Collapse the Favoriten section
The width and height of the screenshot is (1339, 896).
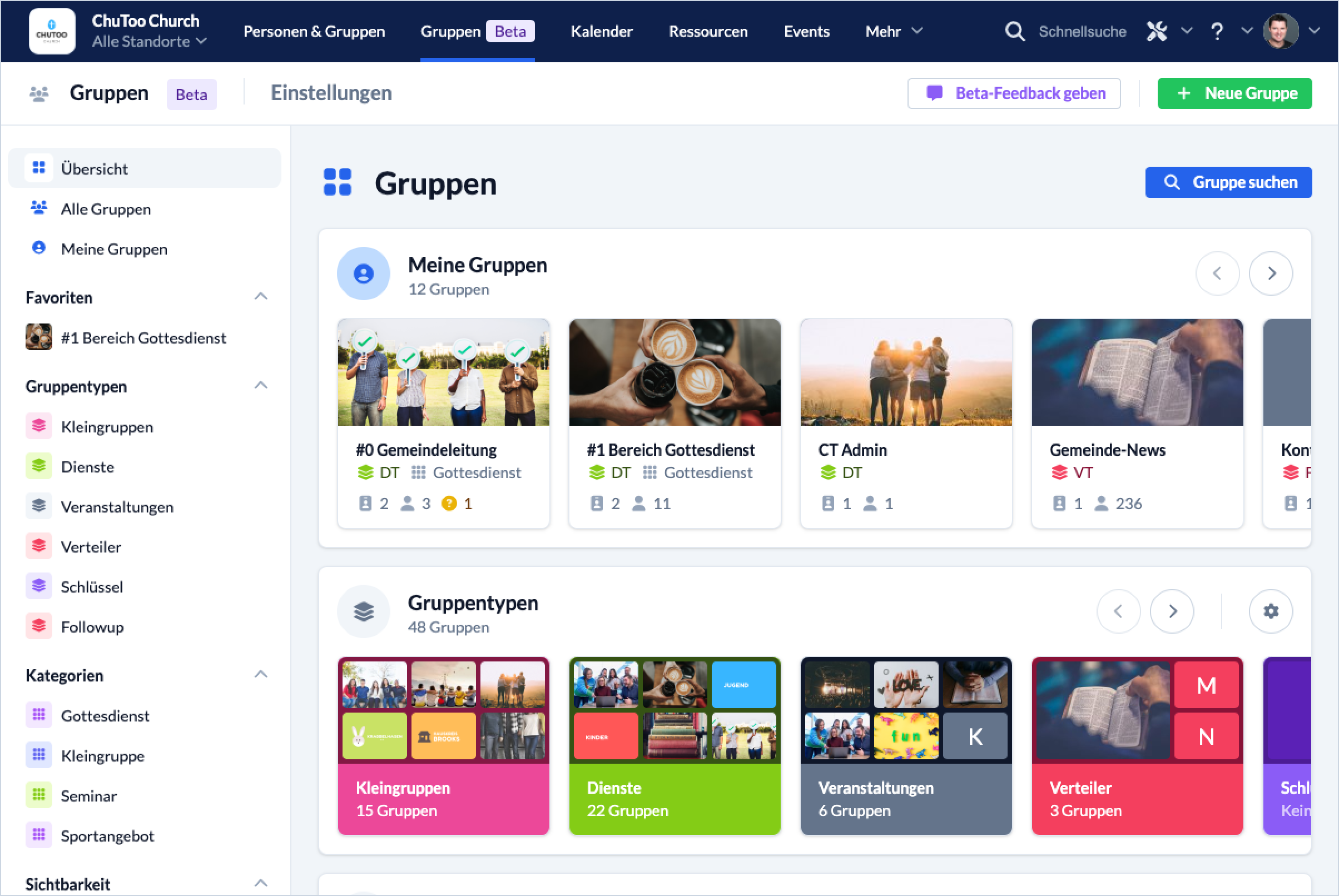261,297
